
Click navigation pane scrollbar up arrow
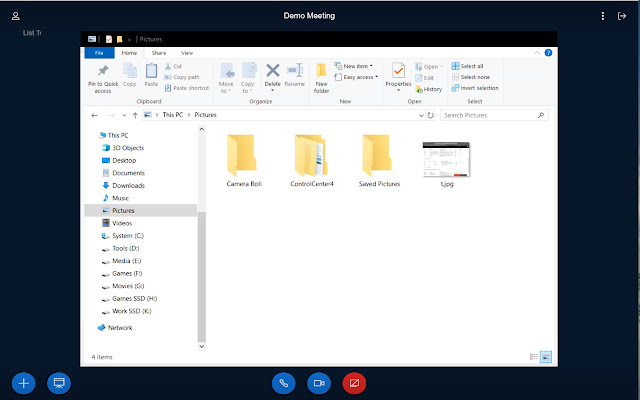[x=202, y=129]
